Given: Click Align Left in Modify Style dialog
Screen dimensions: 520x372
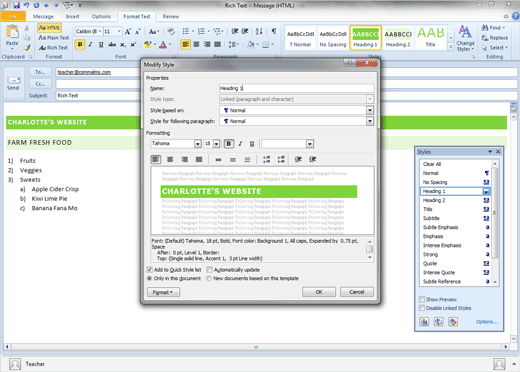Looking at the screenshot, I should (155, 159).
